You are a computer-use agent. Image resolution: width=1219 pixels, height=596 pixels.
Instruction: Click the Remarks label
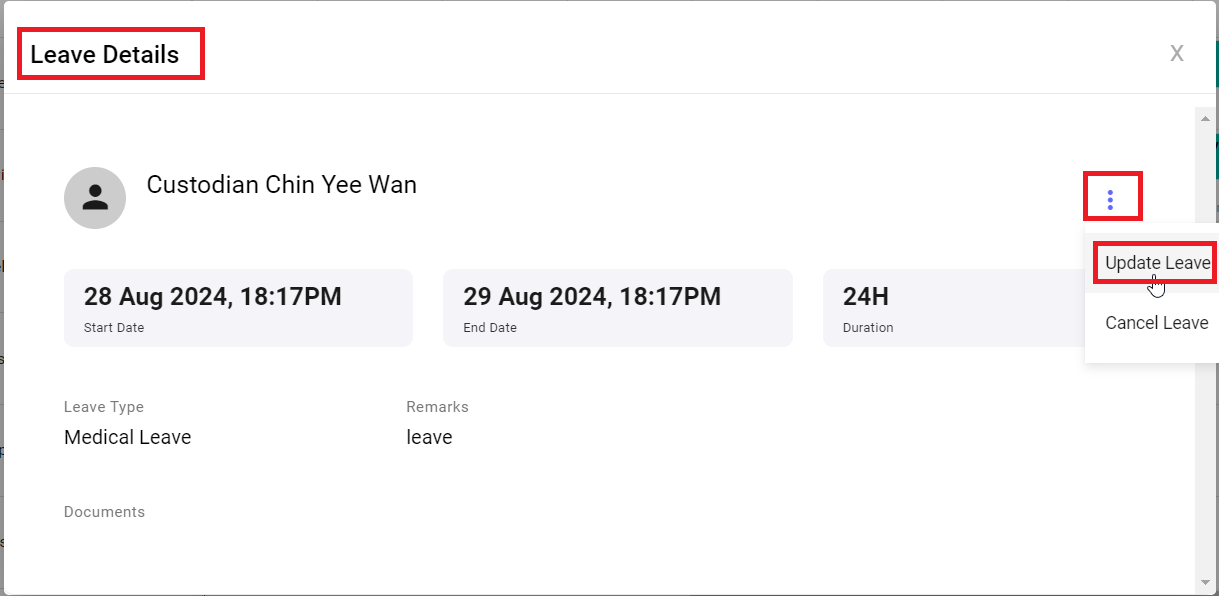pyautogui.click(x=437, y=407)
